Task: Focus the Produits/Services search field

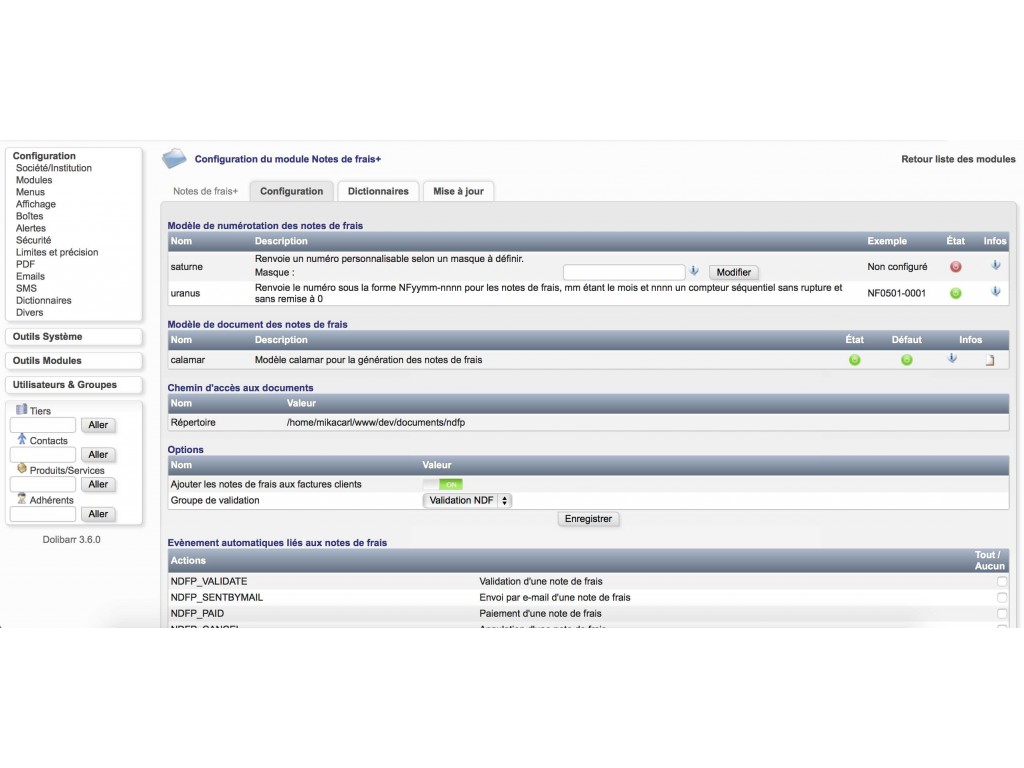Action: (43, 485)
